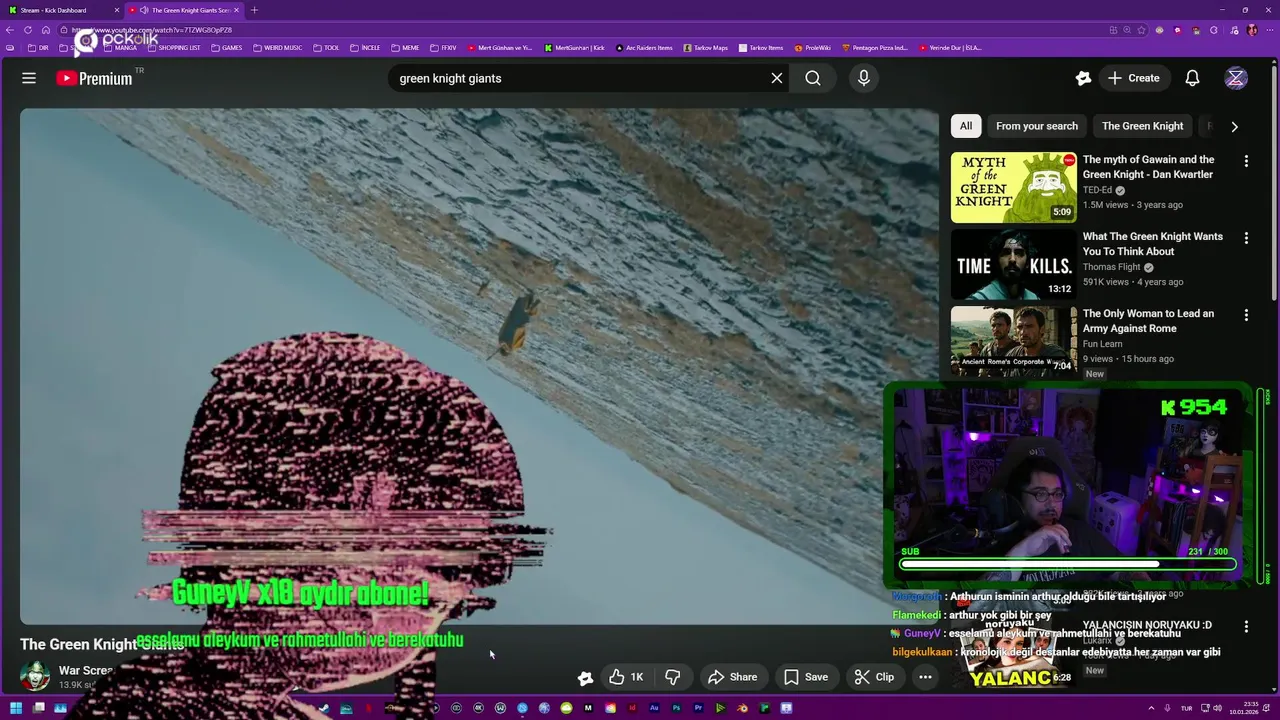Open the Share dialog
This screenshot has width=1280, height=720.
732,677
